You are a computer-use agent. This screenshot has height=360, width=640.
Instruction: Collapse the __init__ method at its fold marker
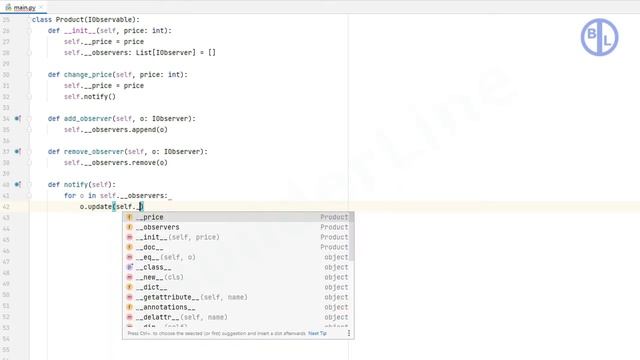pos(29,31)
